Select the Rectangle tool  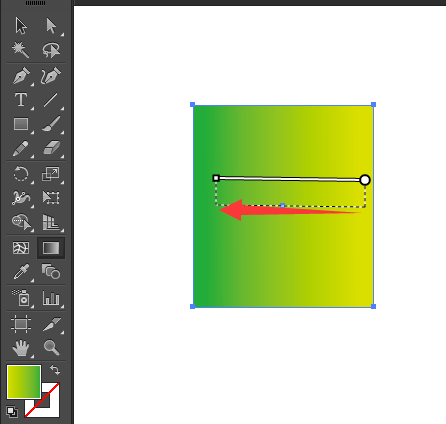[x=21, y=124]
